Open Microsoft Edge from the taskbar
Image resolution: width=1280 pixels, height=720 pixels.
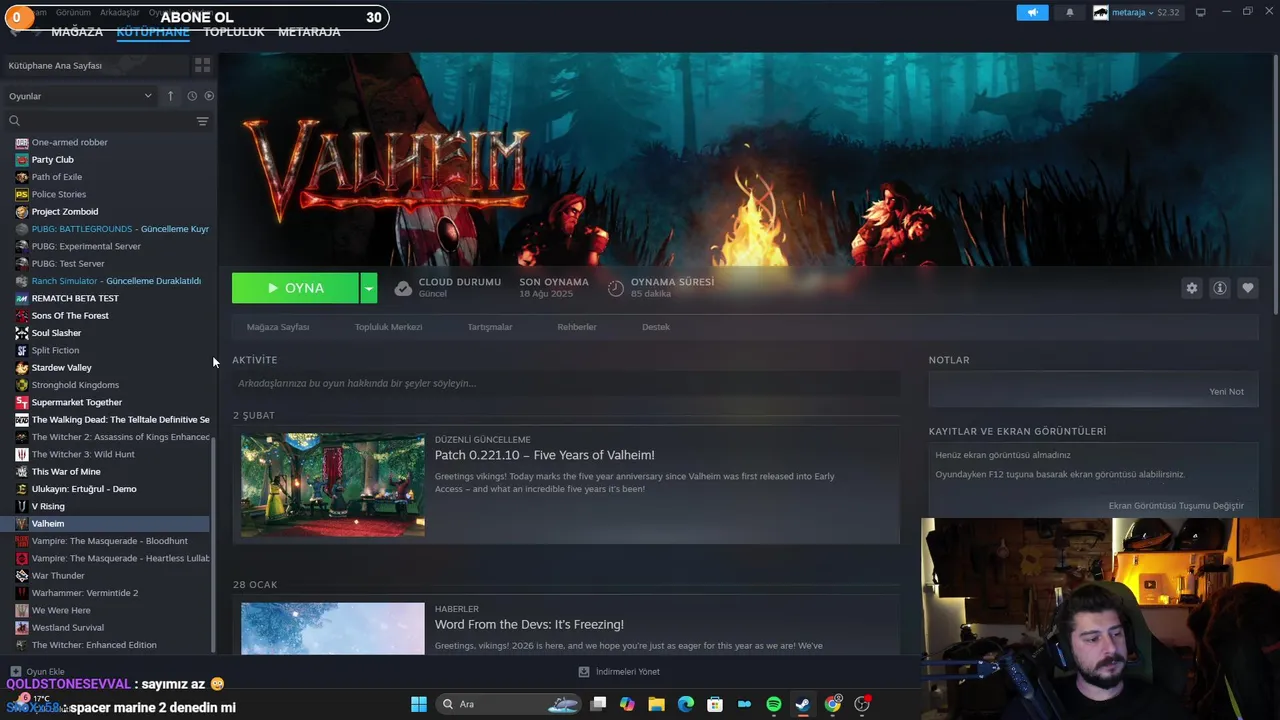click(x=685, y=704)
